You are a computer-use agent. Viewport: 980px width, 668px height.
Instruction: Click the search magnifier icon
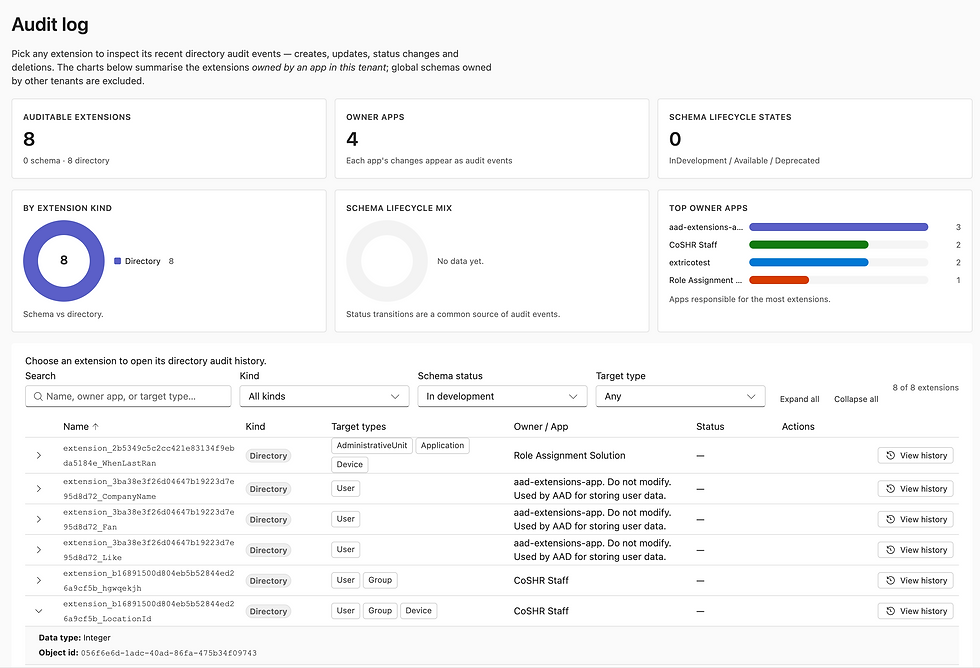click(38, 396)
